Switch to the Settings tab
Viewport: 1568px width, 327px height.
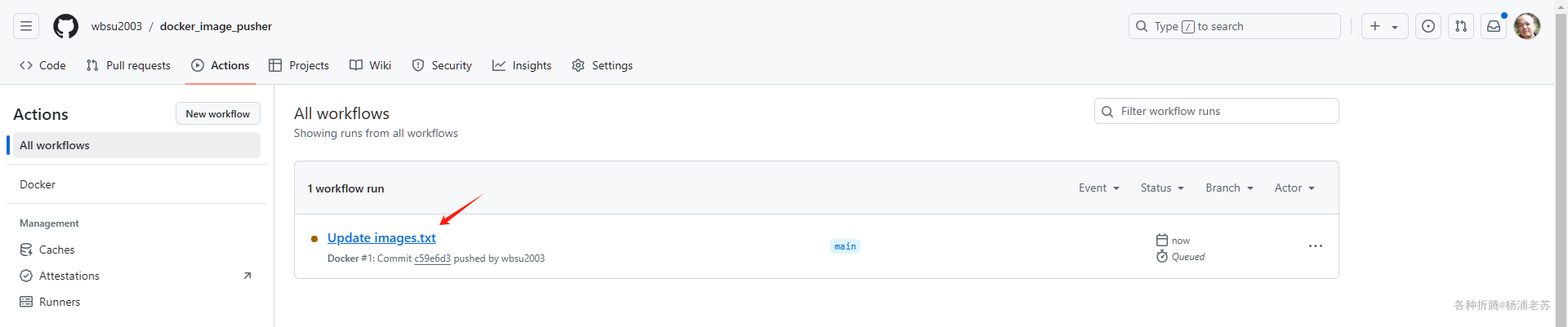pyautogui.click(x=603, y=65)
